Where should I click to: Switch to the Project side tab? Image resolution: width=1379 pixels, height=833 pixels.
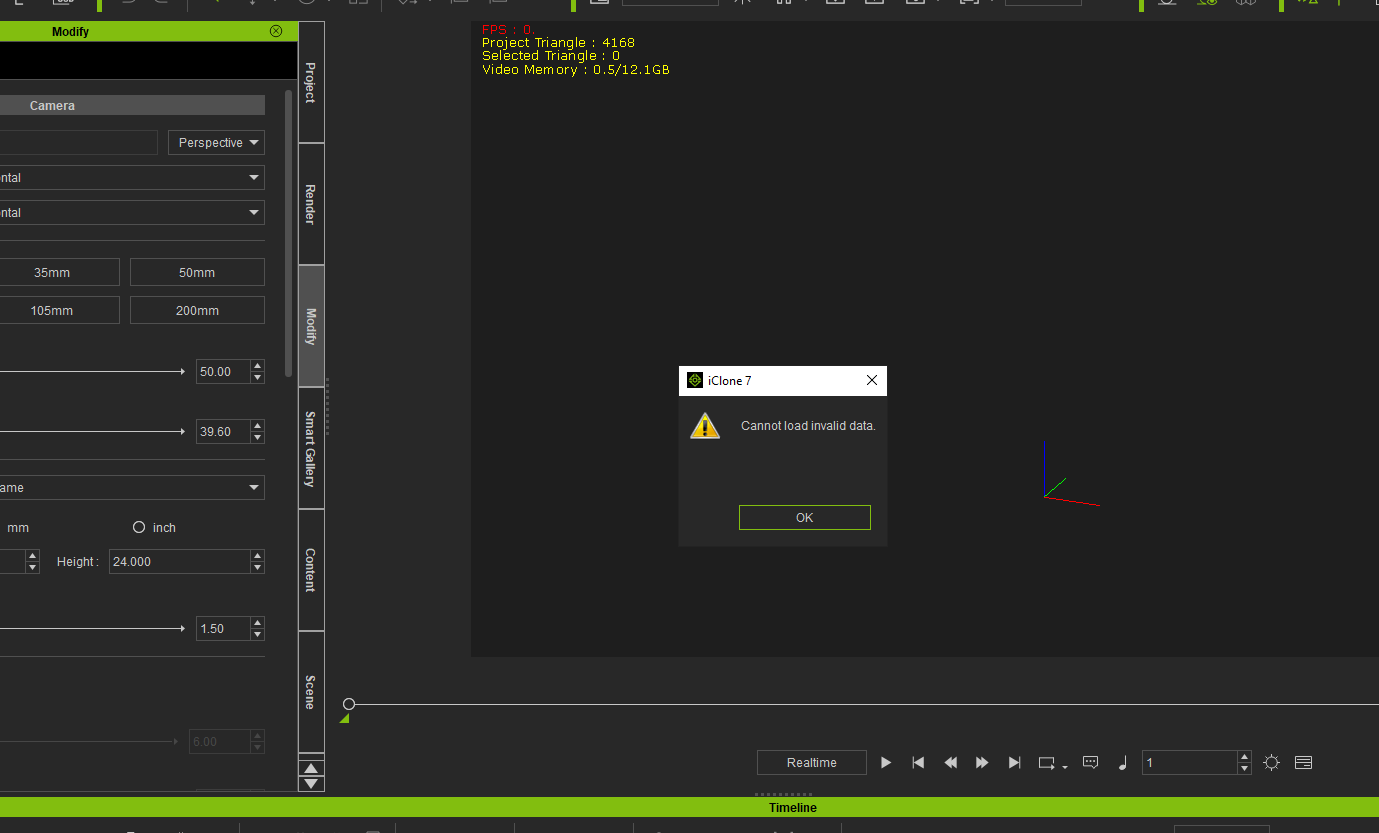311,82
